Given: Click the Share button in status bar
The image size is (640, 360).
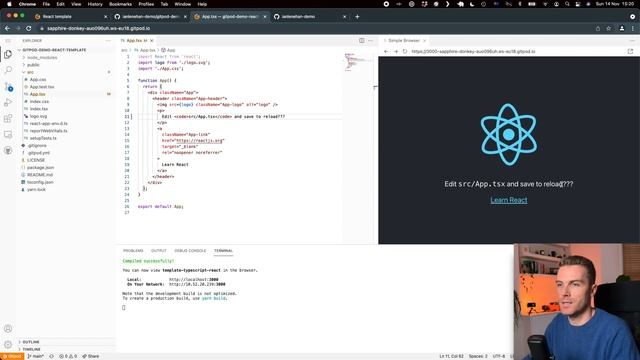Looking at the screenshot, I should (x=91, y=356).
